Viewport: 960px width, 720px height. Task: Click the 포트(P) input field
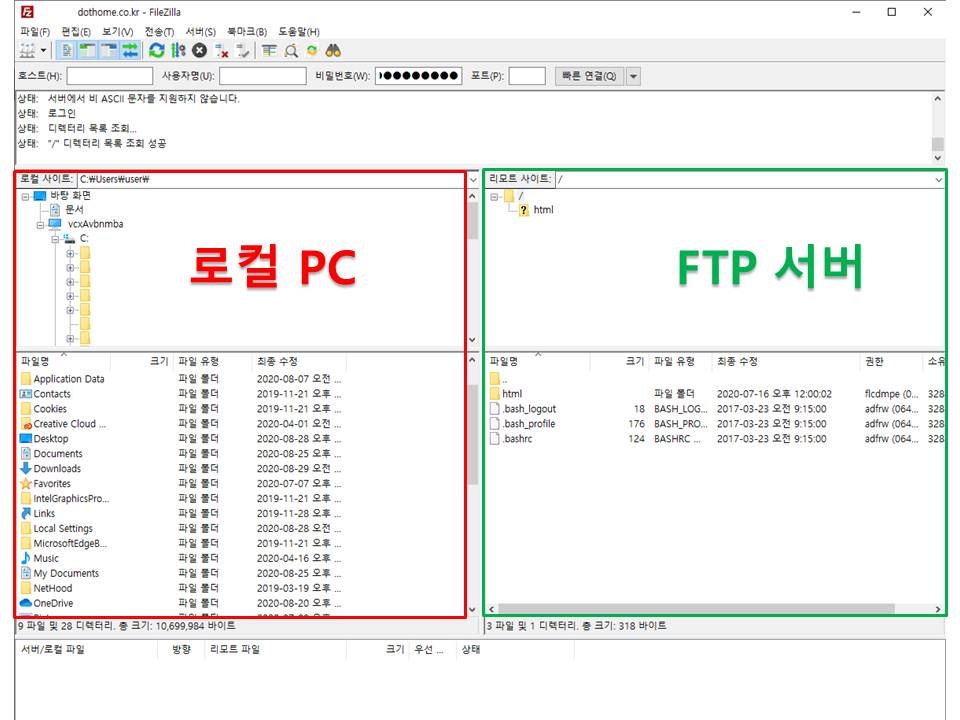point(527,76)
